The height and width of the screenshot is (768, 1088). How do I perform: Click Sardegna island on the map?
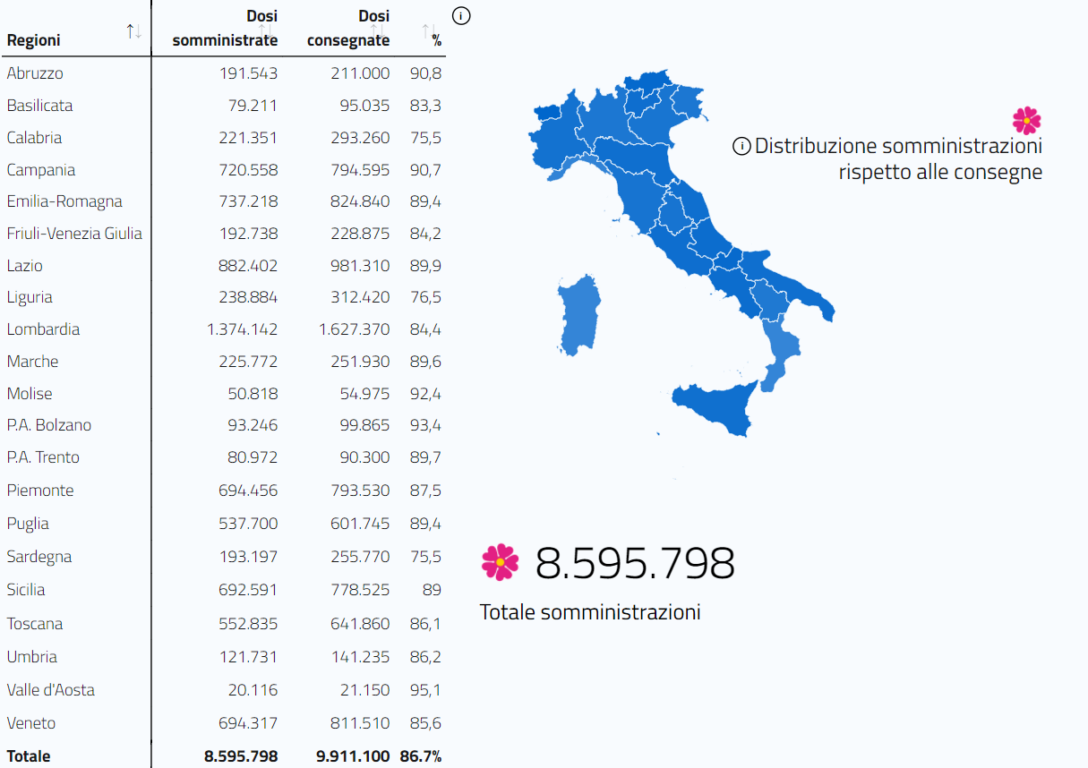(x=579, y=316)
